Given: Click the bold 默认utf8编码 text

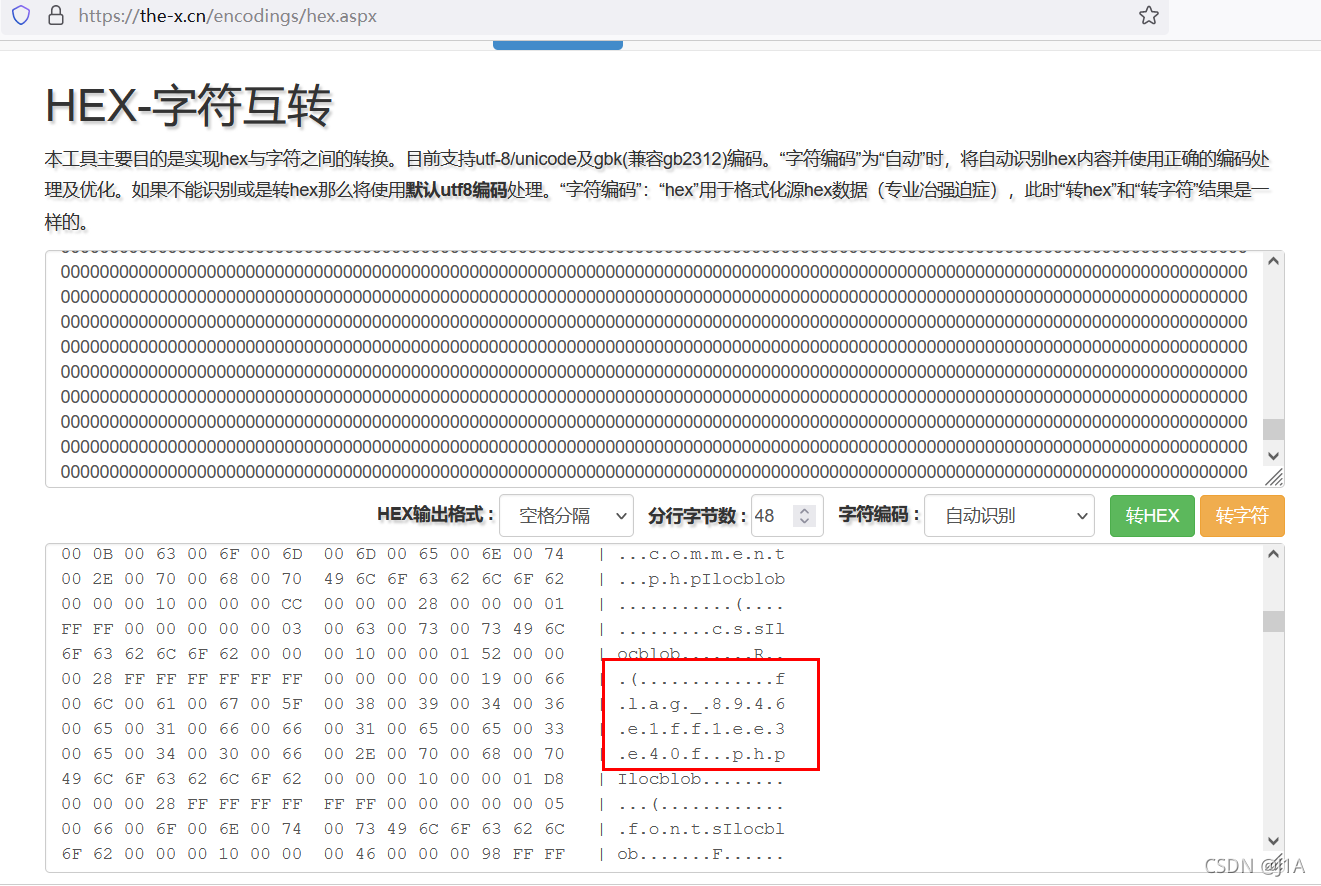Looking at the screenshot, I should (x=456, y=191).
